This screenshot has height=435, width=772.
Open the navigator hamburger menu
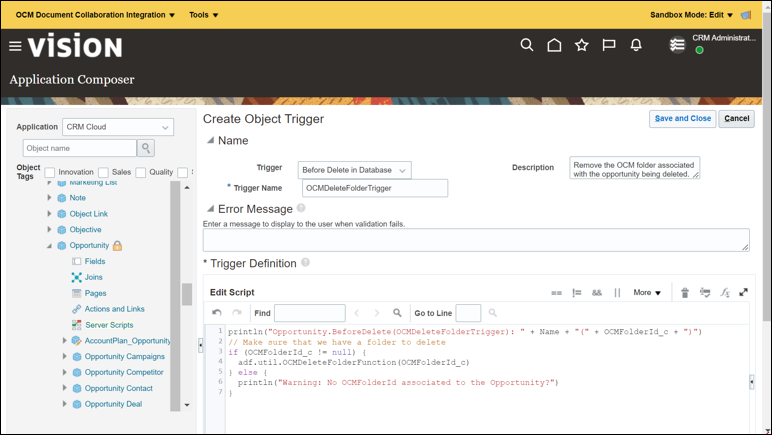(15, 46)
